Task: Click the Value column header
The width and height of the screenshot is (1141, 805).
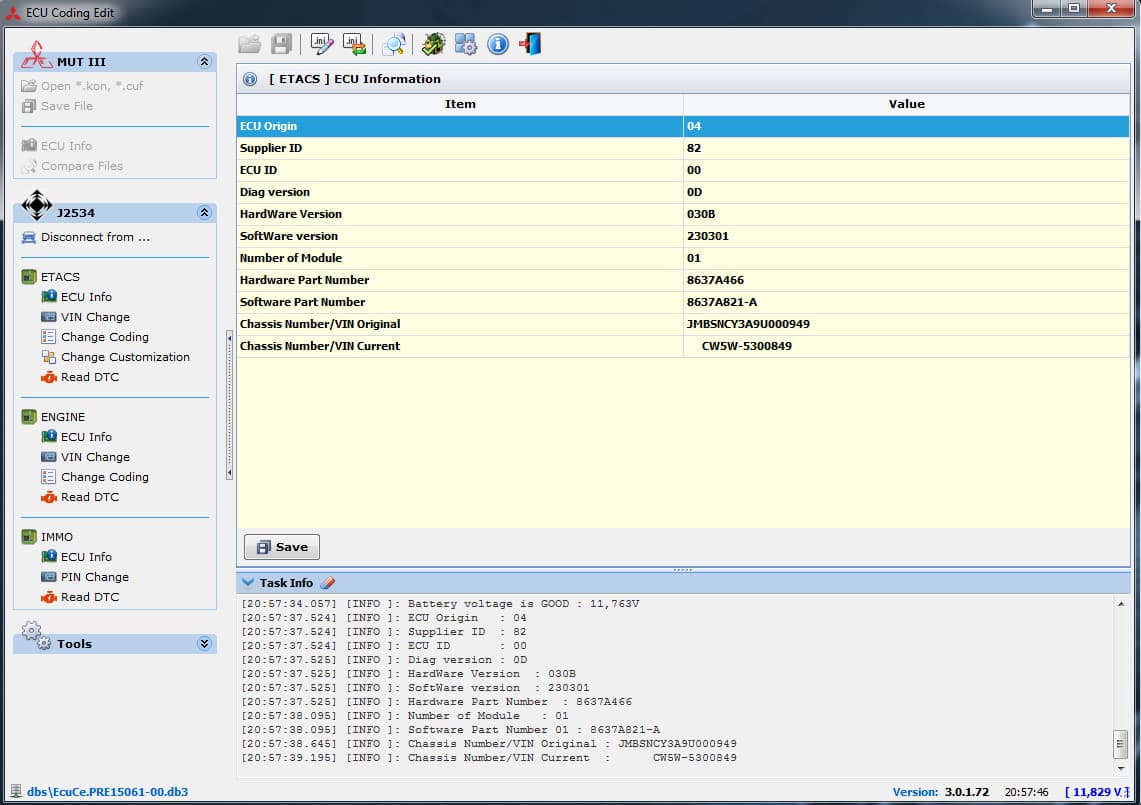Action: pyautogui.click(x=907, y=104)
